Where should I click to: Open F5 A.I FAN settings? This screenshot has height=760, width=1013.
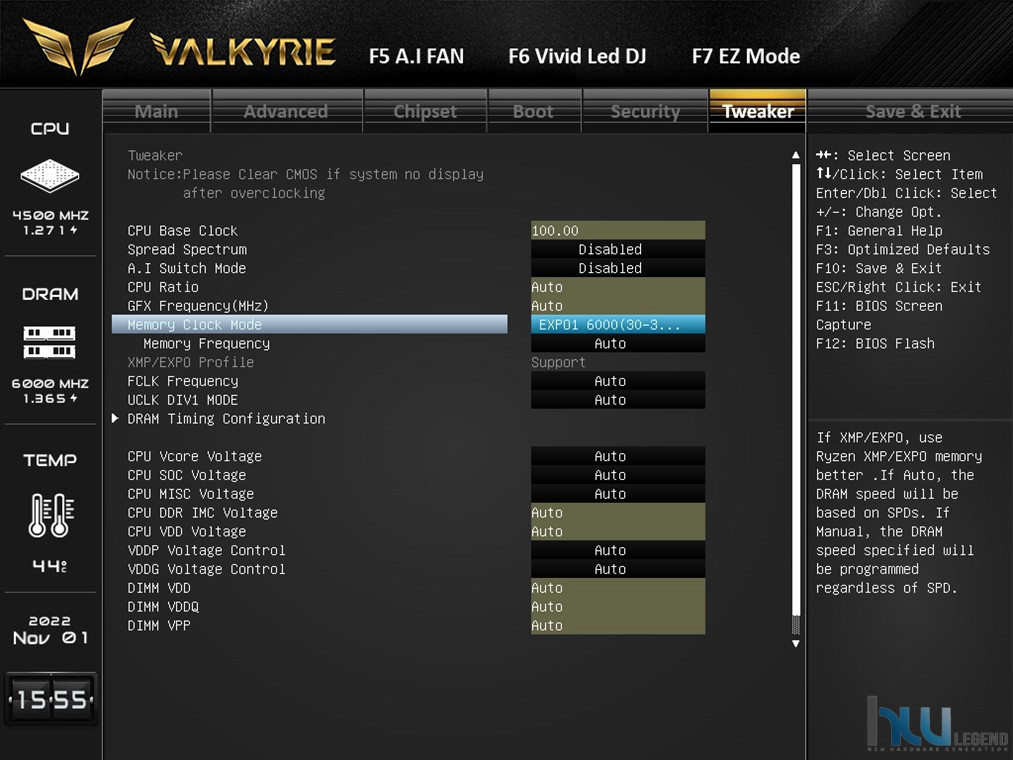coord(417,56)
